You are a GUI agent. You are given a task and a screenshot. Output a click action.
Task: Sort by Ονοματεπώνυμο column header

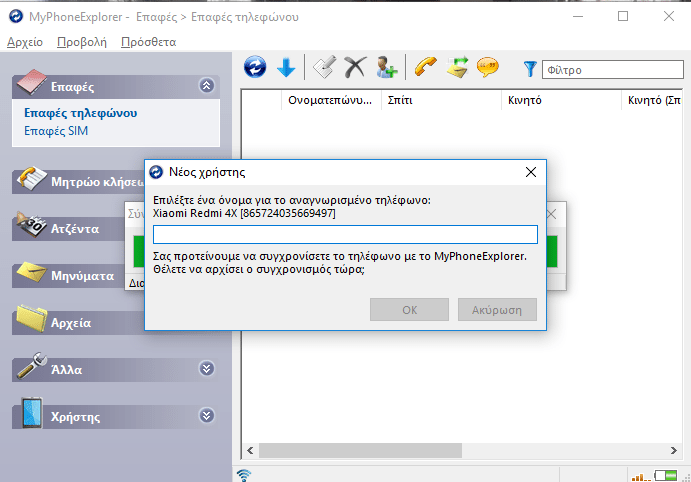tap(331, 100)
